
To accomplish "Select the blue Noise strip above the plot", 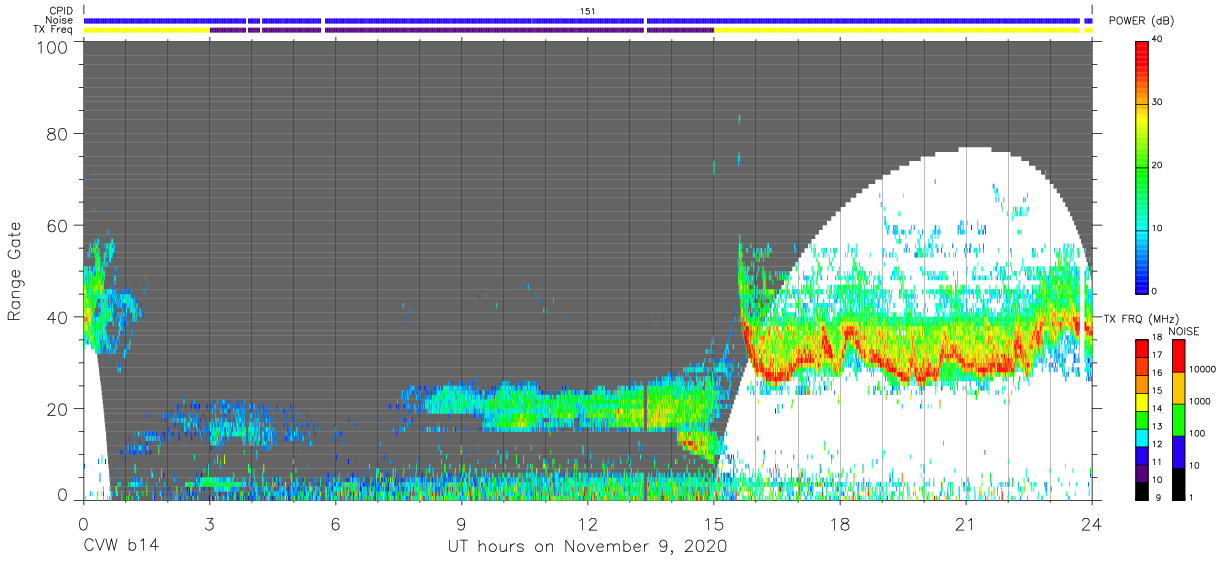I will coord(588,20).
